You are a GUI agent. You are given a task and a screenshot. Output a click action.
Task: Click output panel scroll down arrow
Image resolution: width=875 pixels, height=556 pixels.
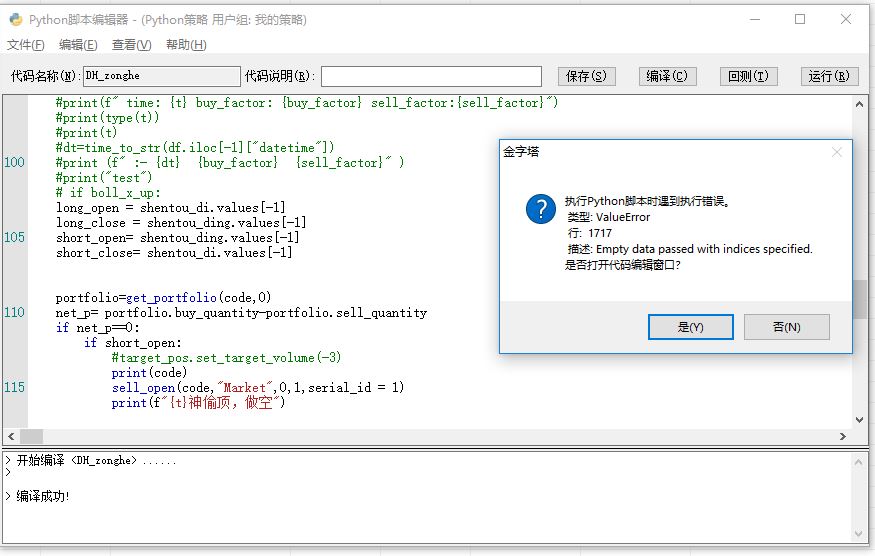pos(858,535)
